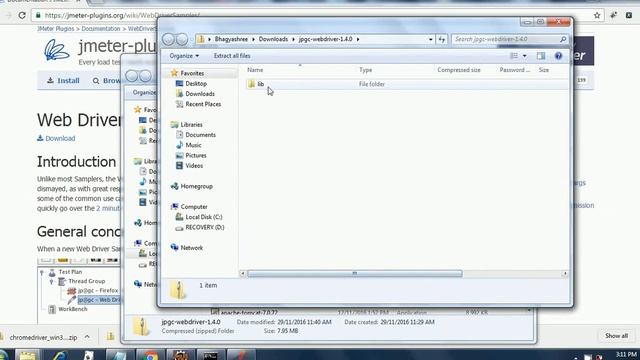Select WorkBench in webpage tree image
640x360 pixels.
73,309
